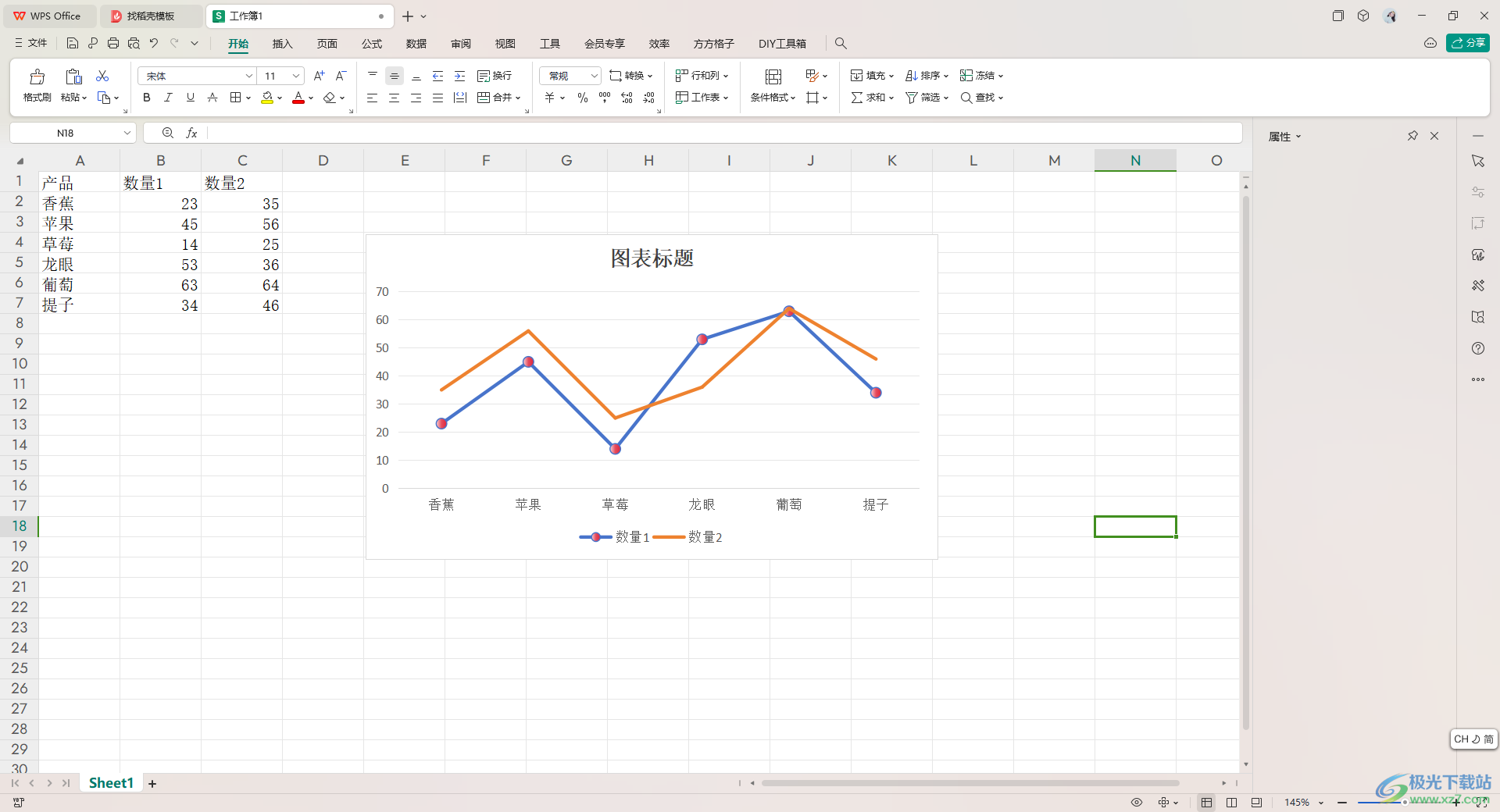This screenshot has width=1500, height=812.
Task: Close the 属性 properties panel
Action: click(x=1434, y=136)
